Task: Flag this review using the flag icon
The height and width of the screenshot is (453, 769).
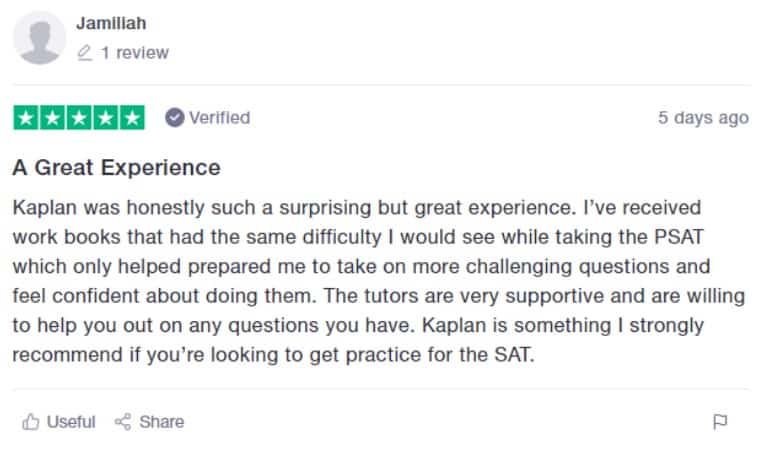Action: pyautogui.click(x=719, y=422)
